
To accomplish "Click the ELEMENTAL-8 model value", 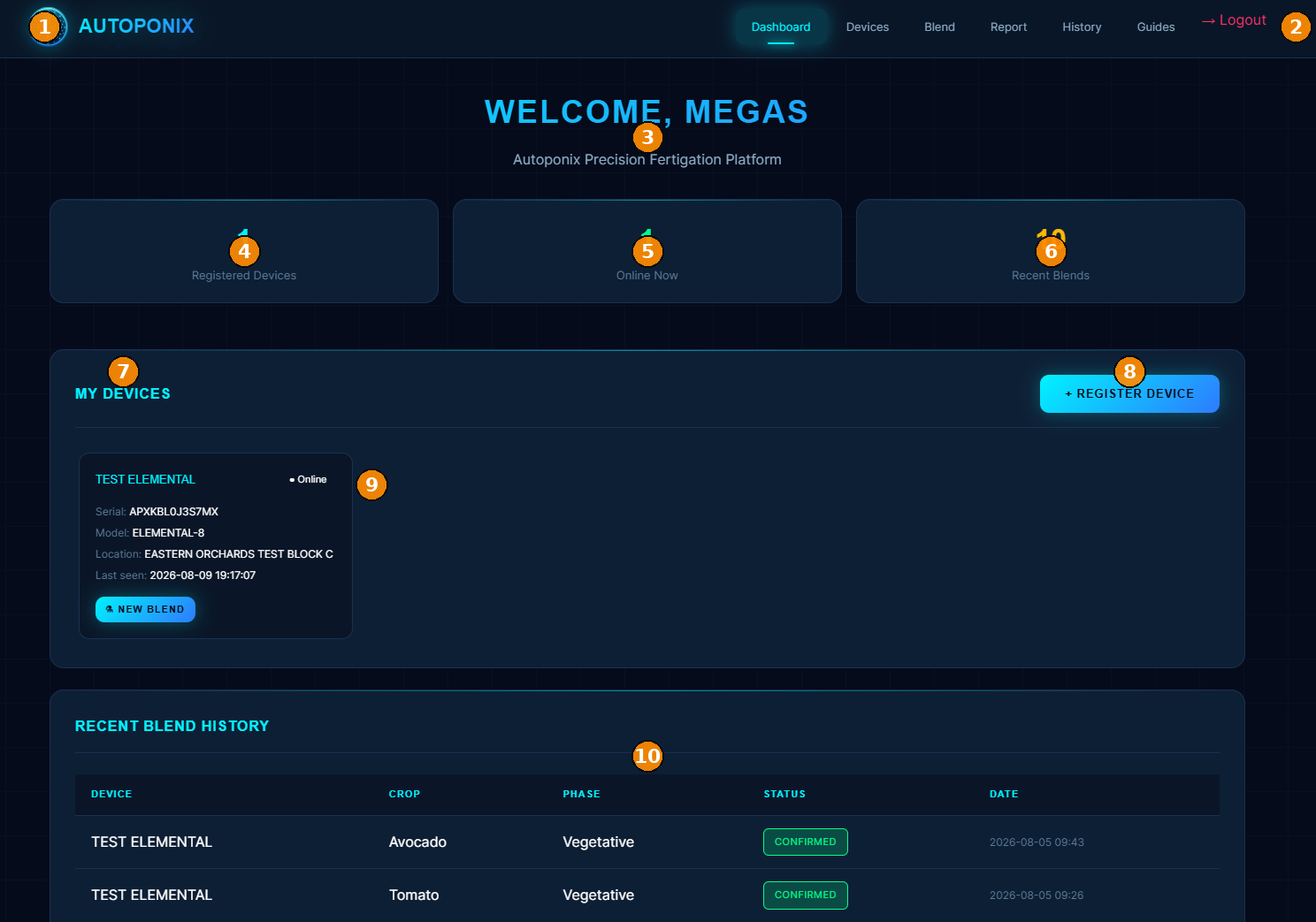I will click(x=168, y=533).
